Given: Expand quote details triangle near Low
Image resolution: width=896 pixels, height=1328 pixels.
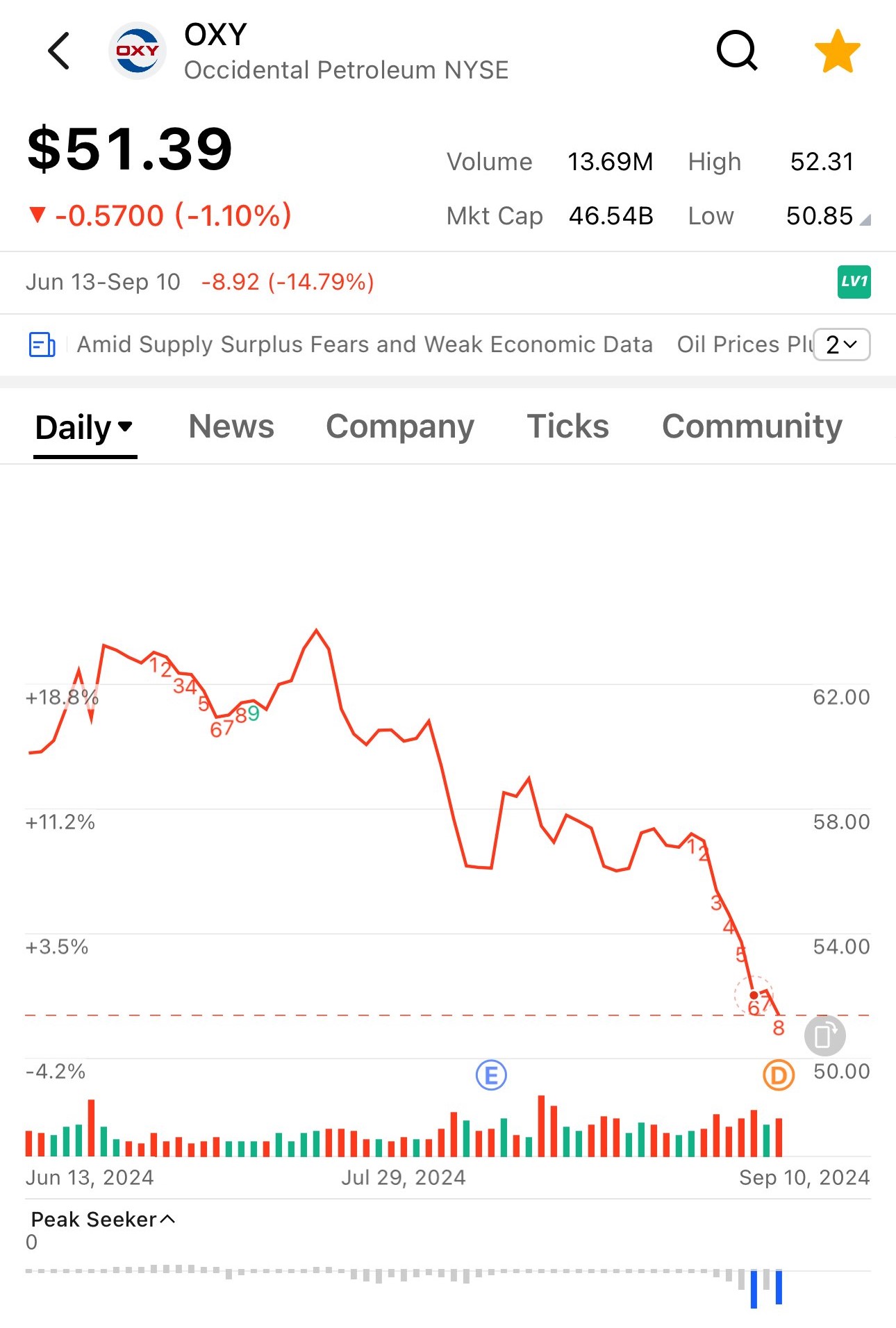Looking at the screenshot, I should pyautogui.click(x=865, y=221).
